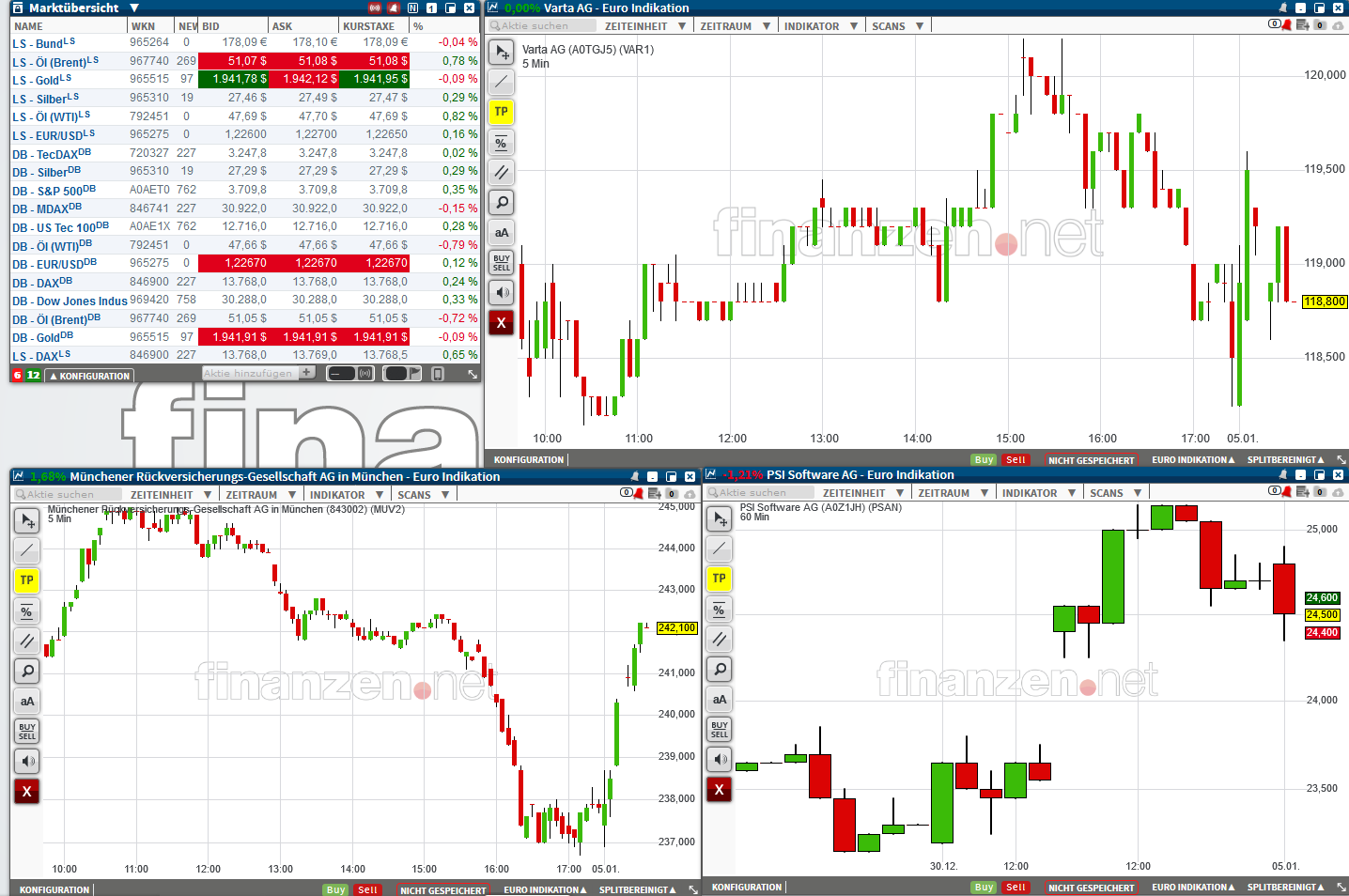Image resolution: width=1349 pixels, height=896 pixels.
Task: Click red X delete drawings in Varta chart
Action: coord(502,323)
